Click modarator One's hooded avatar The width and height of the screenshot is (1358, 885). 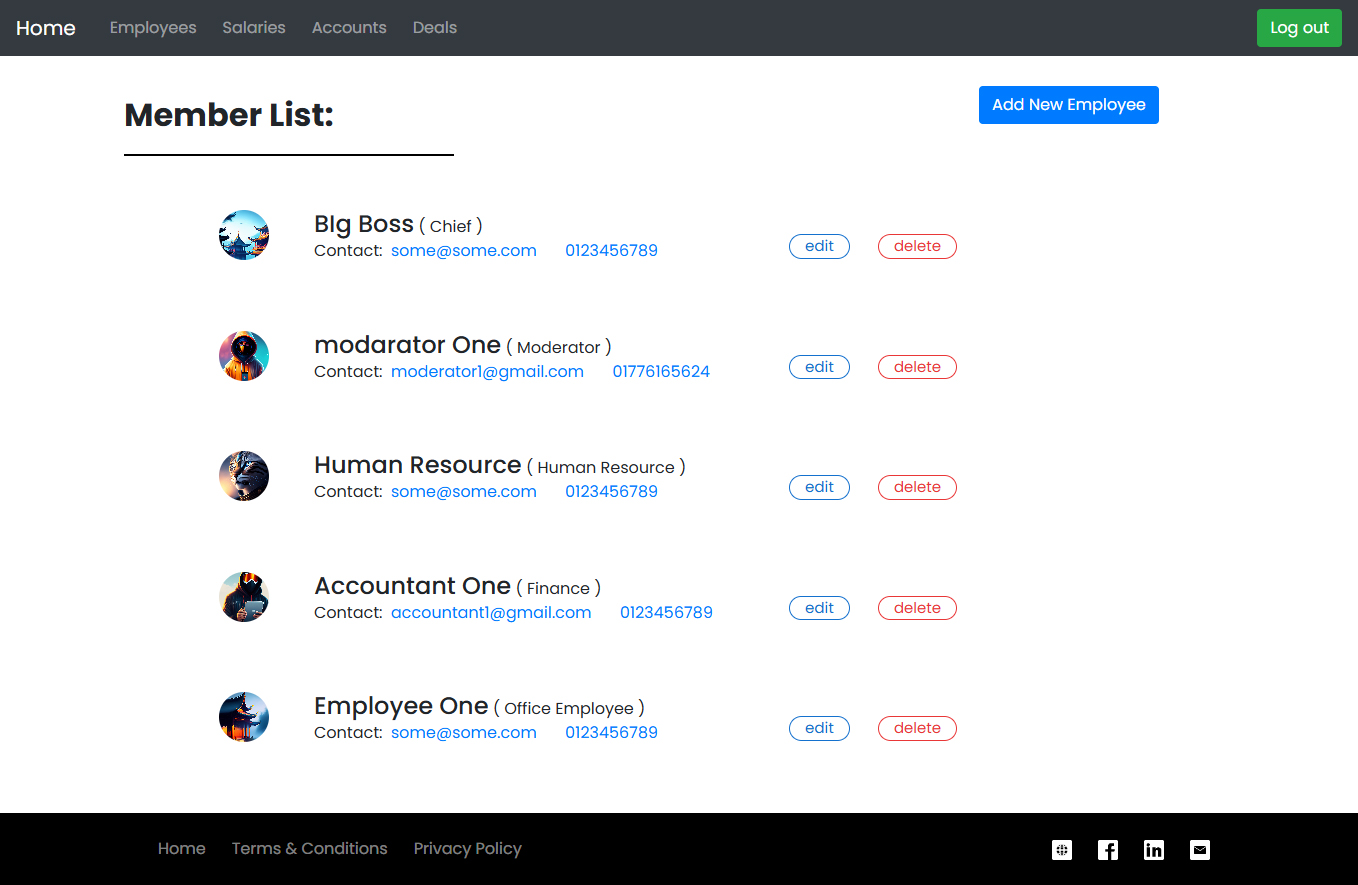coord(244,356)
